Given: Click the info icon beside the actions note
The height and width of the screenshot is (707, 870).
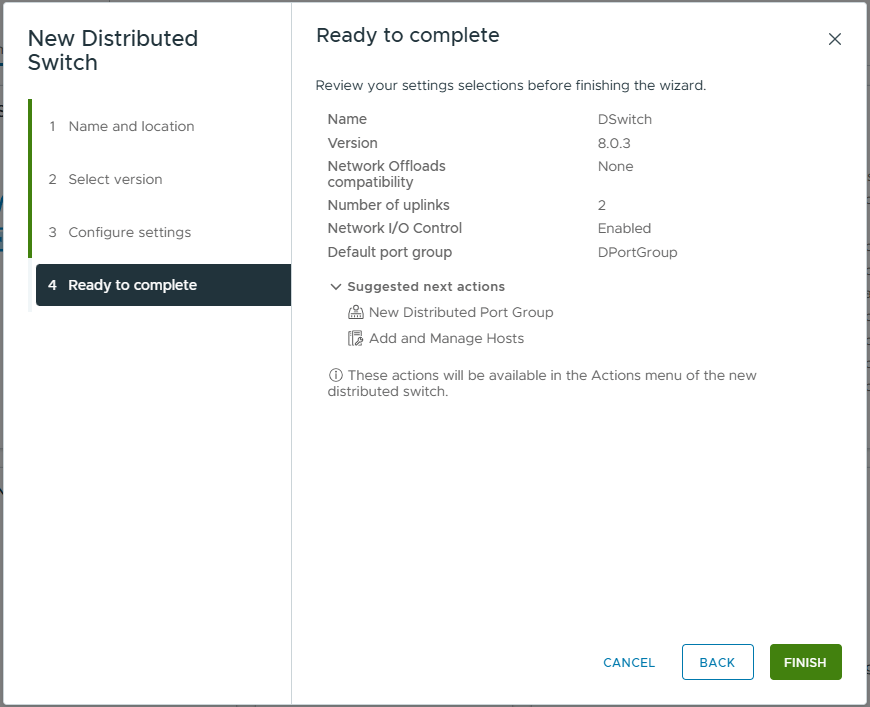Looking at the screenshot, I should pos(335,376).
